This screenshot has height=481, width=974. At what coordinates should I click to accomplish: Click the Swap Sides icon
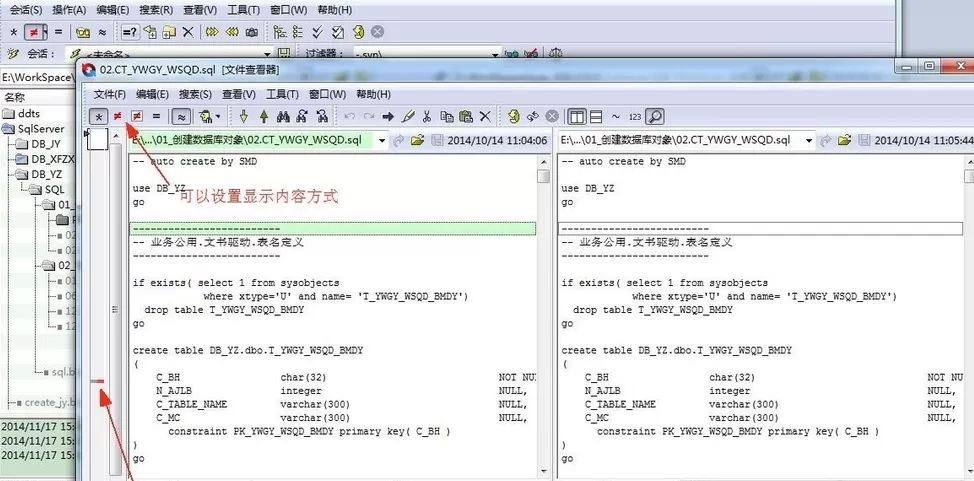tap(532, 116)
